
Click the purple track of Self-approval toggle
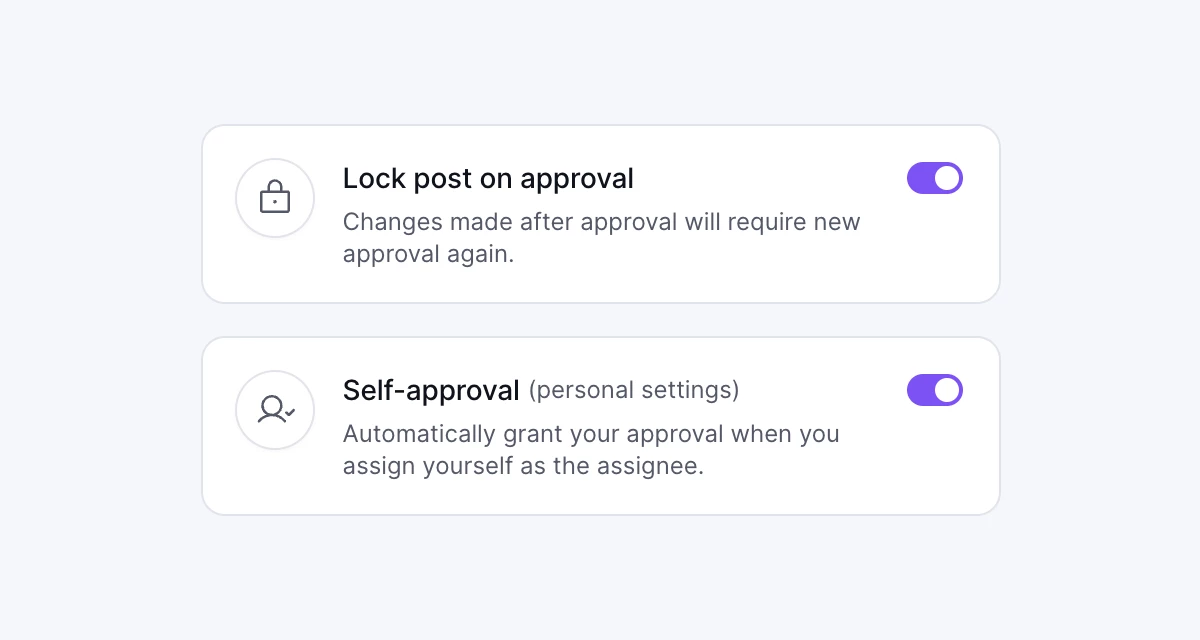[x=919, y=390]
